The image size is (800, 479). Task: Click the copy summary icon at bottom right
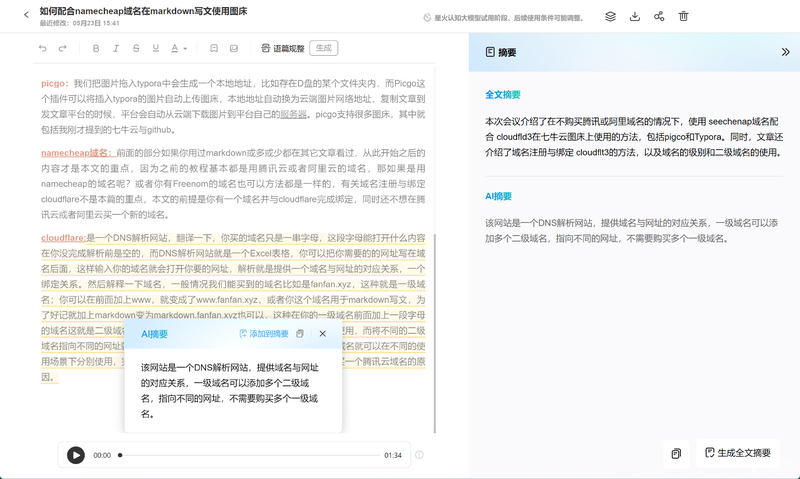pyautogui.click(x=676, y=453)
